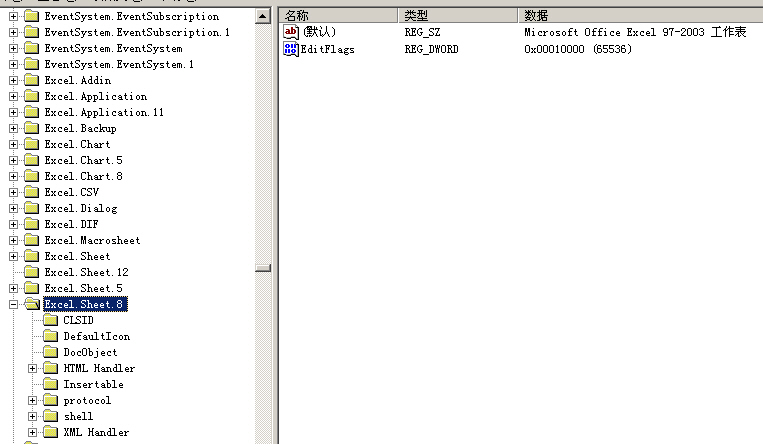Select the EditFlags value name
This screenshot has height=444, width=763.
tap(327, 49)
